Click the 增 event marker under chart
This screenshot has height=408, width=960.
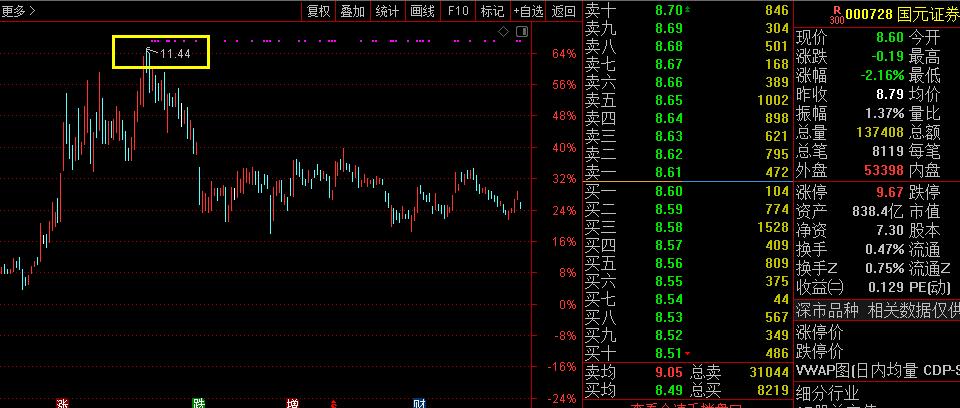click(293, 403)
